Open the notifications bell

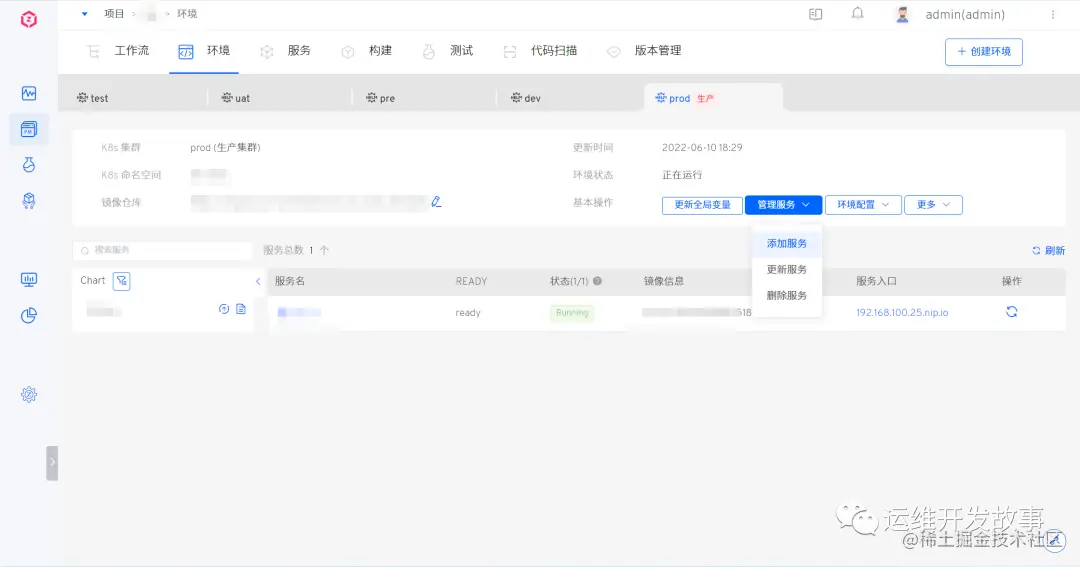click(x=858, y=14)
